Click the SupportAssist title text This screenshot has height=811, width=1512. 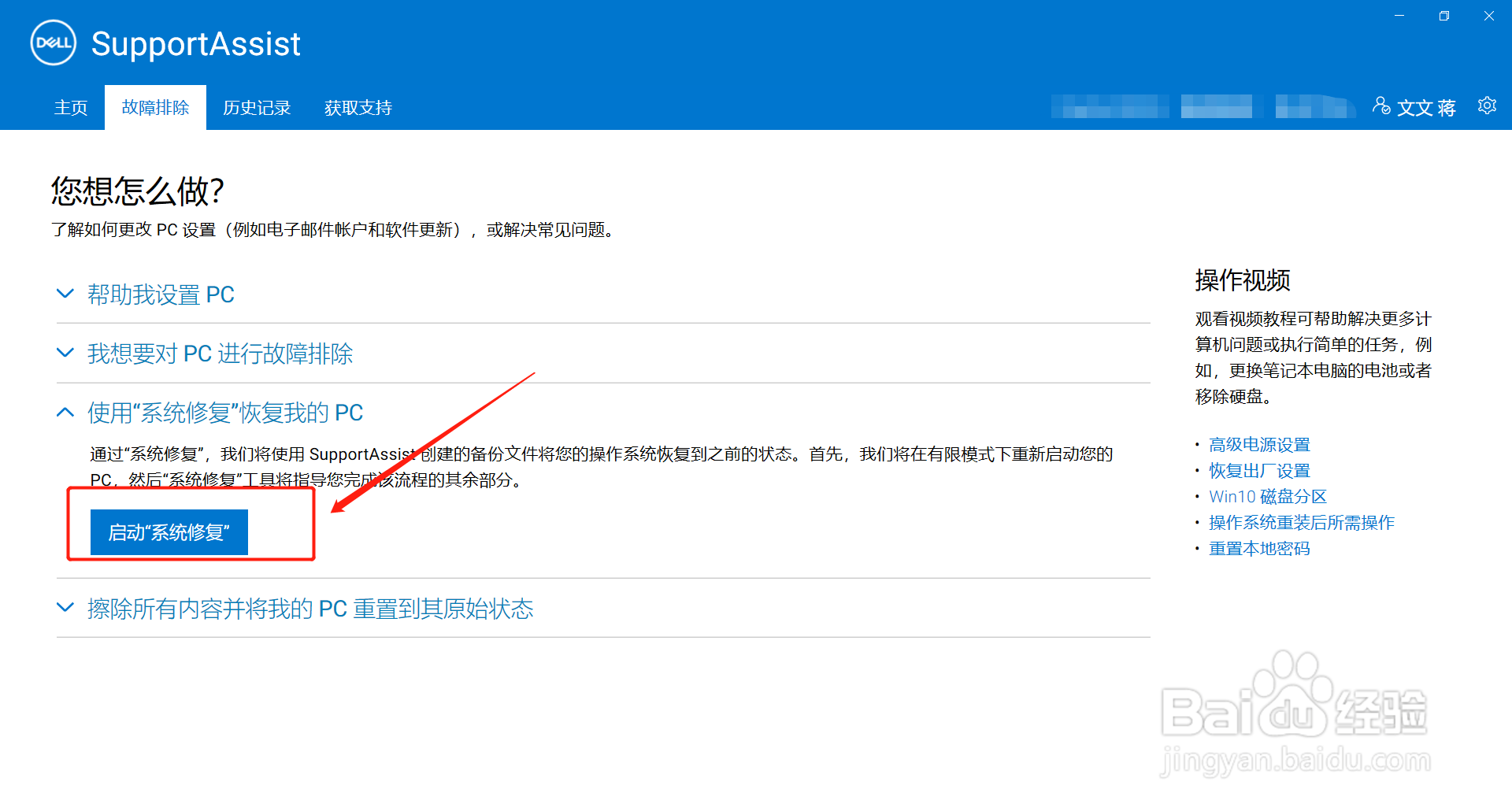point(195,44)
